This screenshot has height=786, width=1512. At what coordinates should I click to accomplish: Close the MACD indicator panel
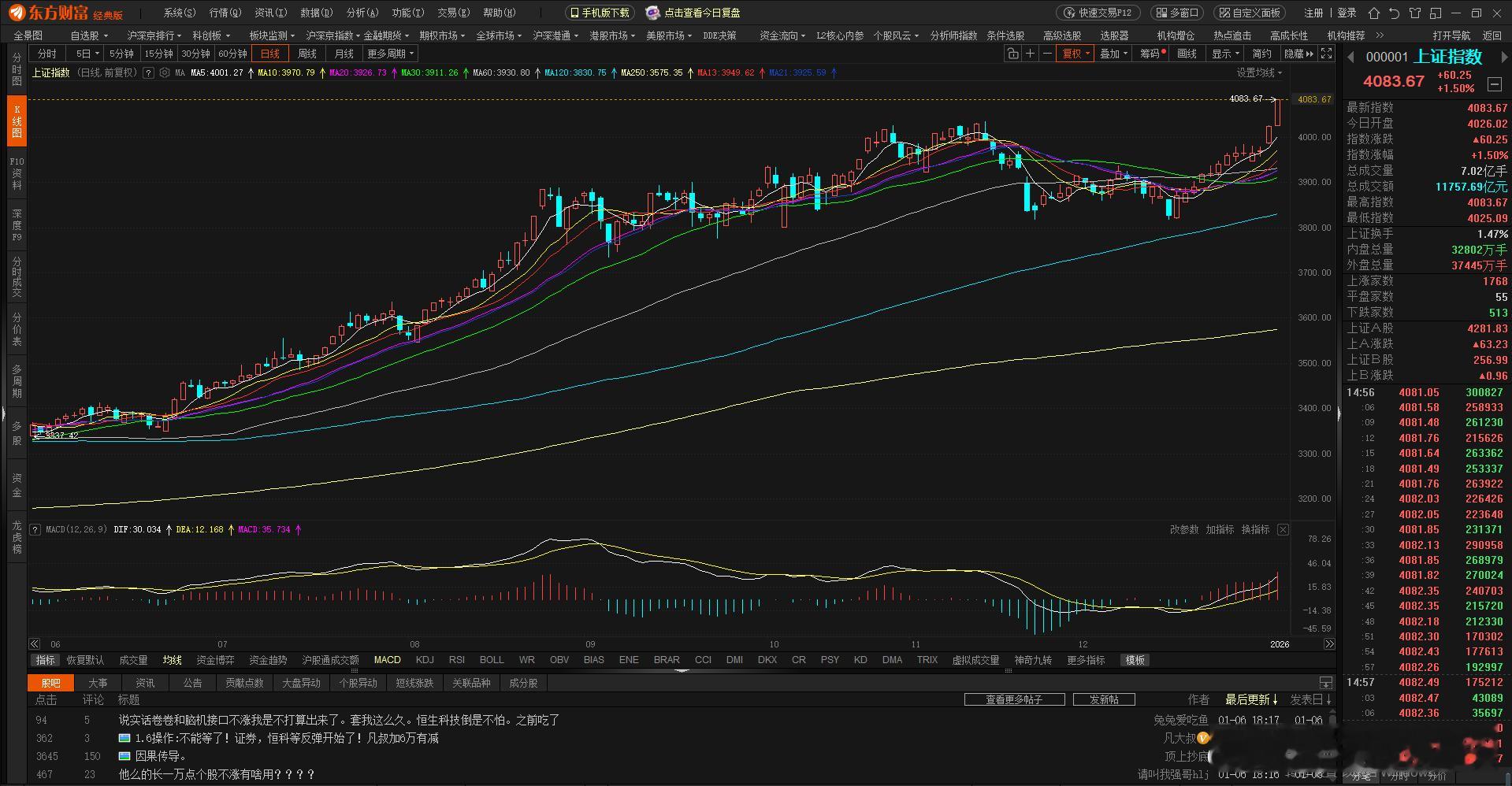coord(1283,529)
